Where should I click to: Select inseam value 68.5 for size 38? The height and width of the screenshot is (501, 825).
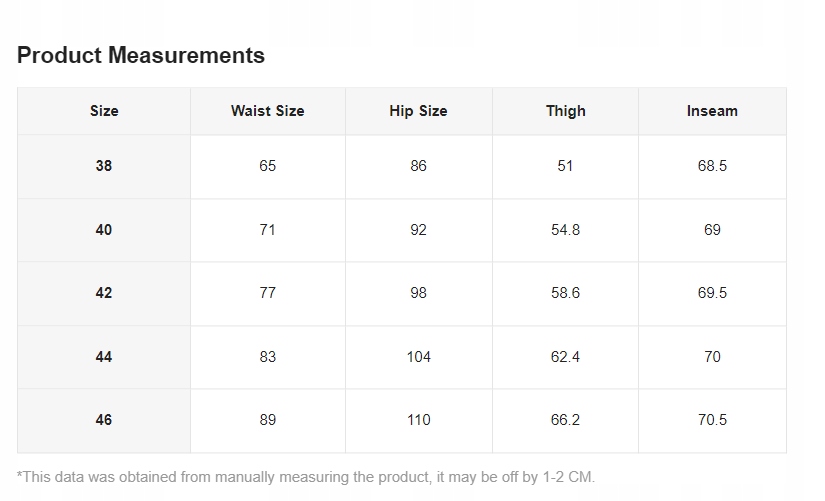(x=712, y=166)
